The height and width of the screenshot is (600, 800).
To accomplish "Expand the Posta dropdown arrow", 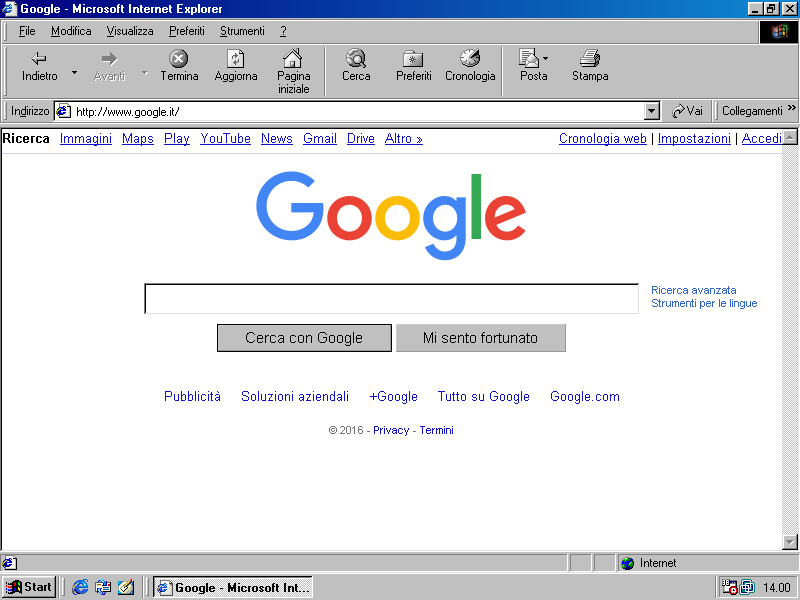I will coord(545,59).
